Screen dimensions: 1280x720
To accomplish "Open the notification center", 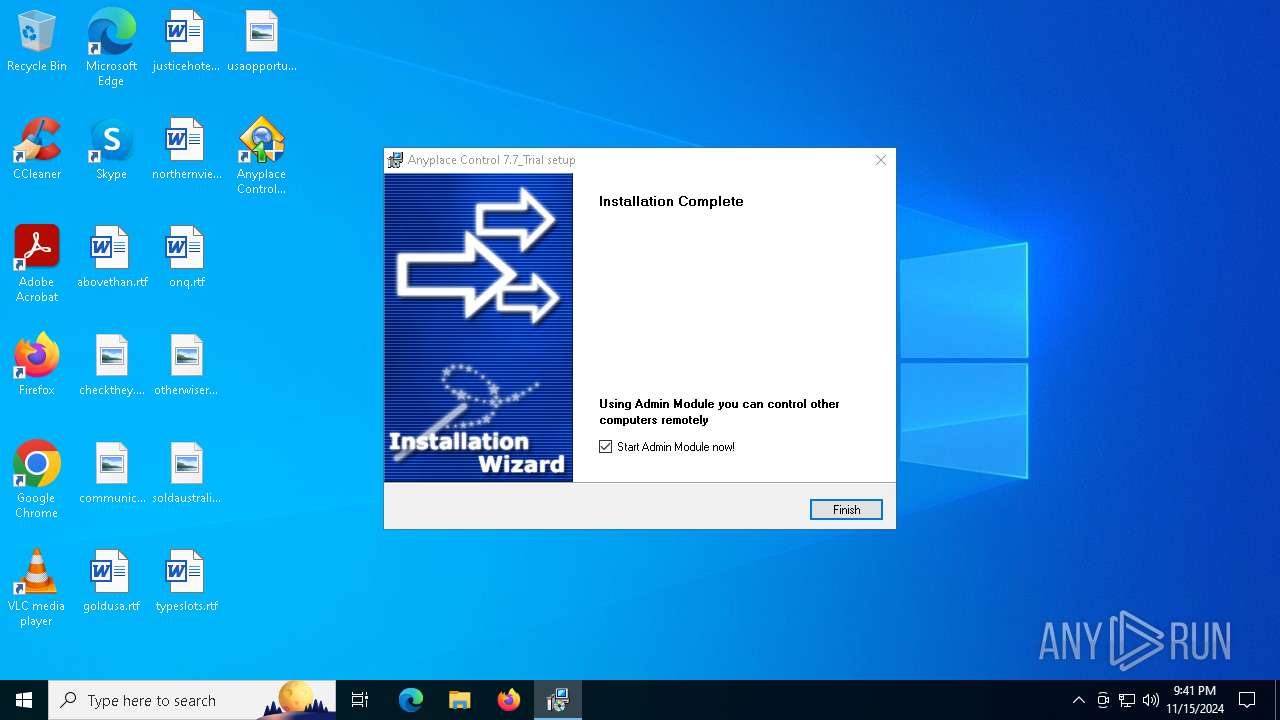I will tap(1247, 700).
